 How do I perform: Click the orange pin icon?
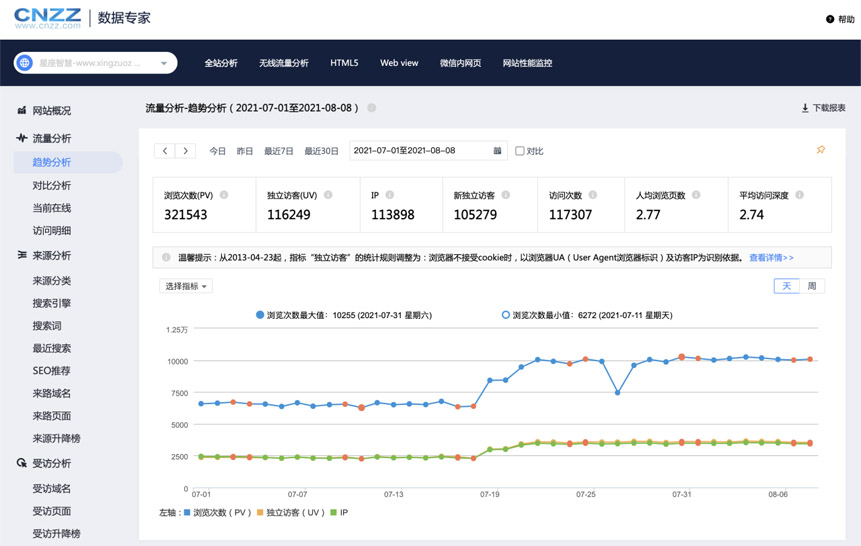tap(821, 149)
